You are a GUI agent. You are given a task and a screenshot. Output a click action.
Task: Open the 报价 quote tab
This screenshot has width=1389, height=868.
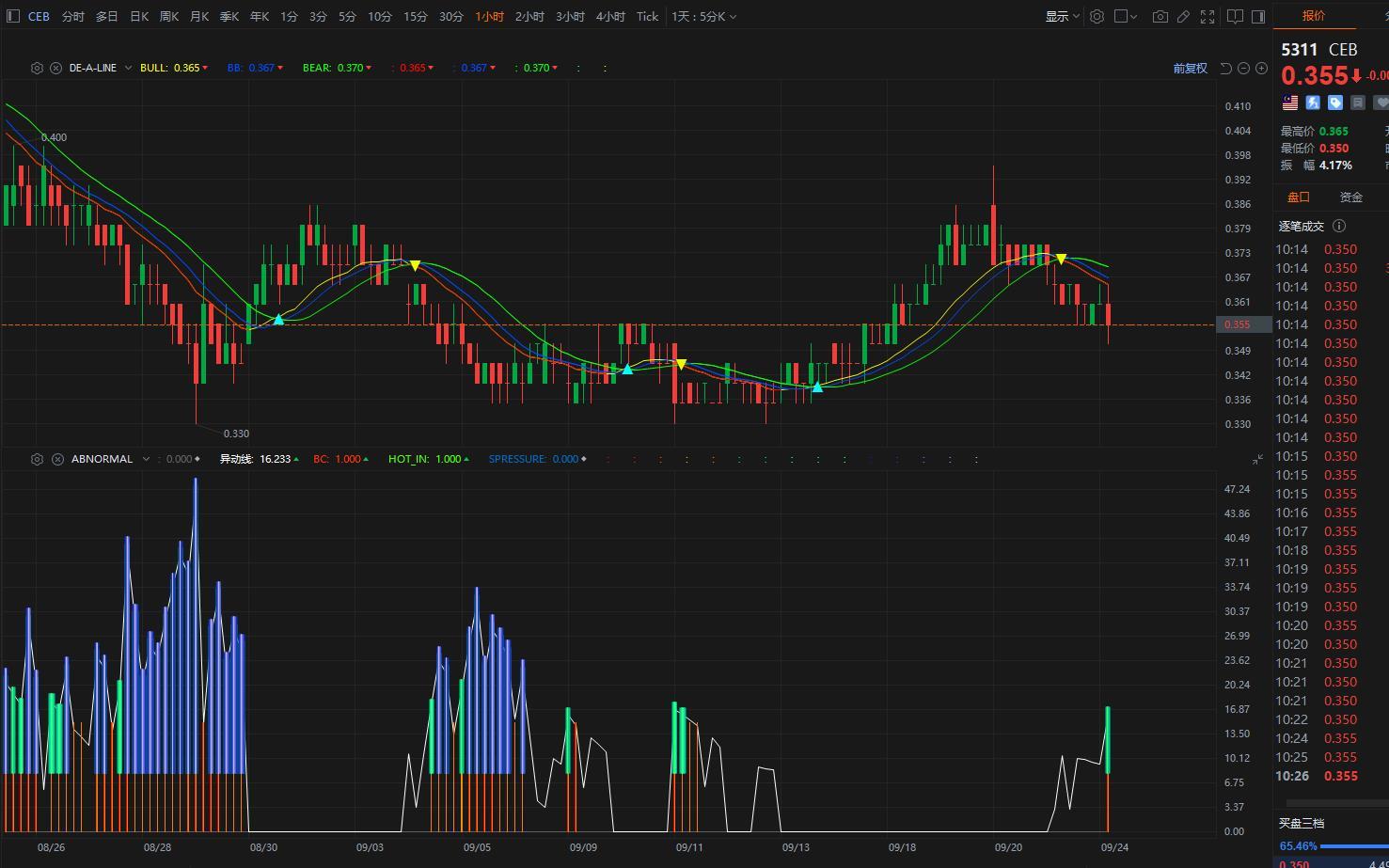(1314, 15)
